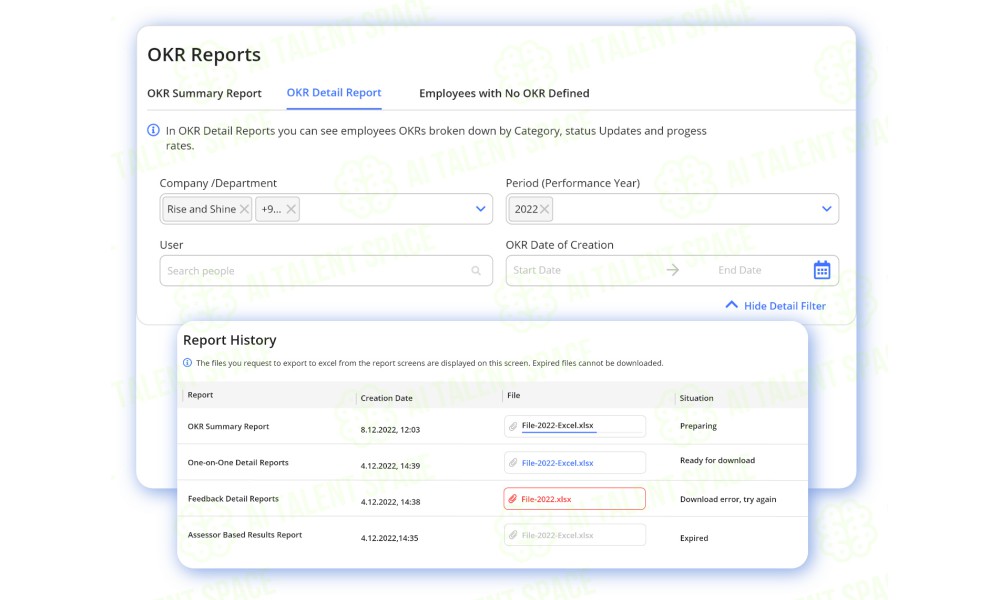
Task: Click paperclip icon in One-on-One Detail Reports row
Action: click(513, 462)
